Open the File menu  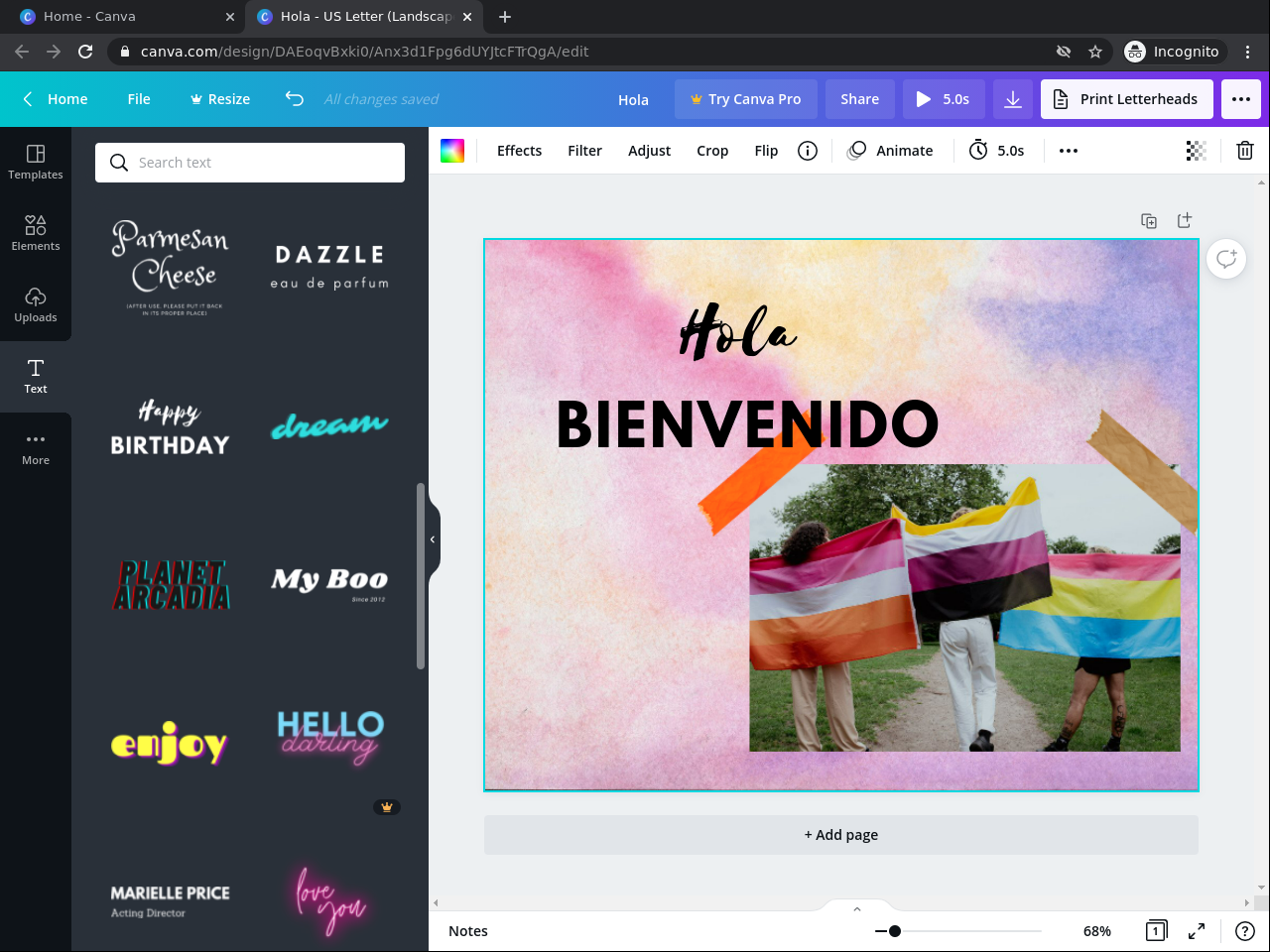tap(139, 99)
